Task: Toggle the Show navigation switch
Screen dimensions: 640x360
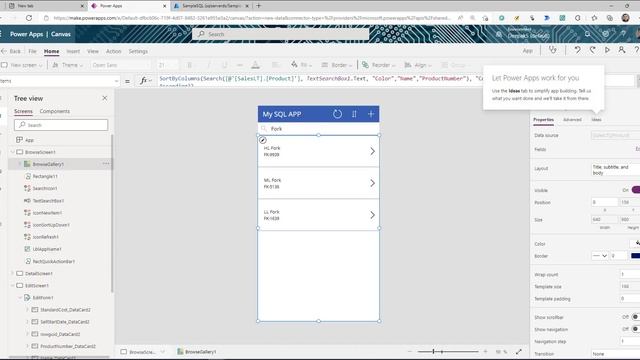Action: point(636,329)
